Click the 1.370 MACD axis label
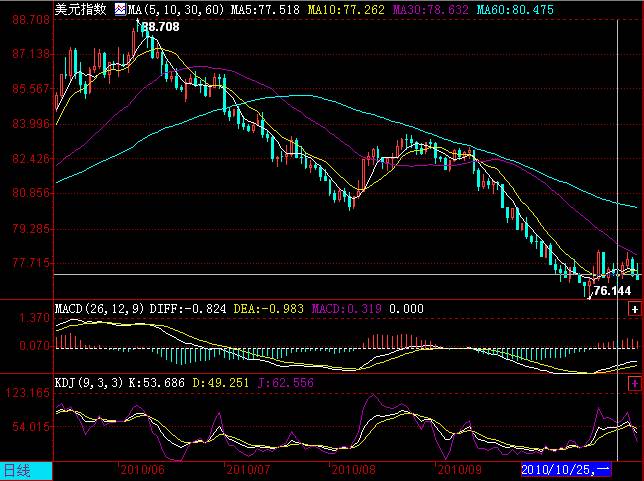644x481 pixels. tap(34, 318)
